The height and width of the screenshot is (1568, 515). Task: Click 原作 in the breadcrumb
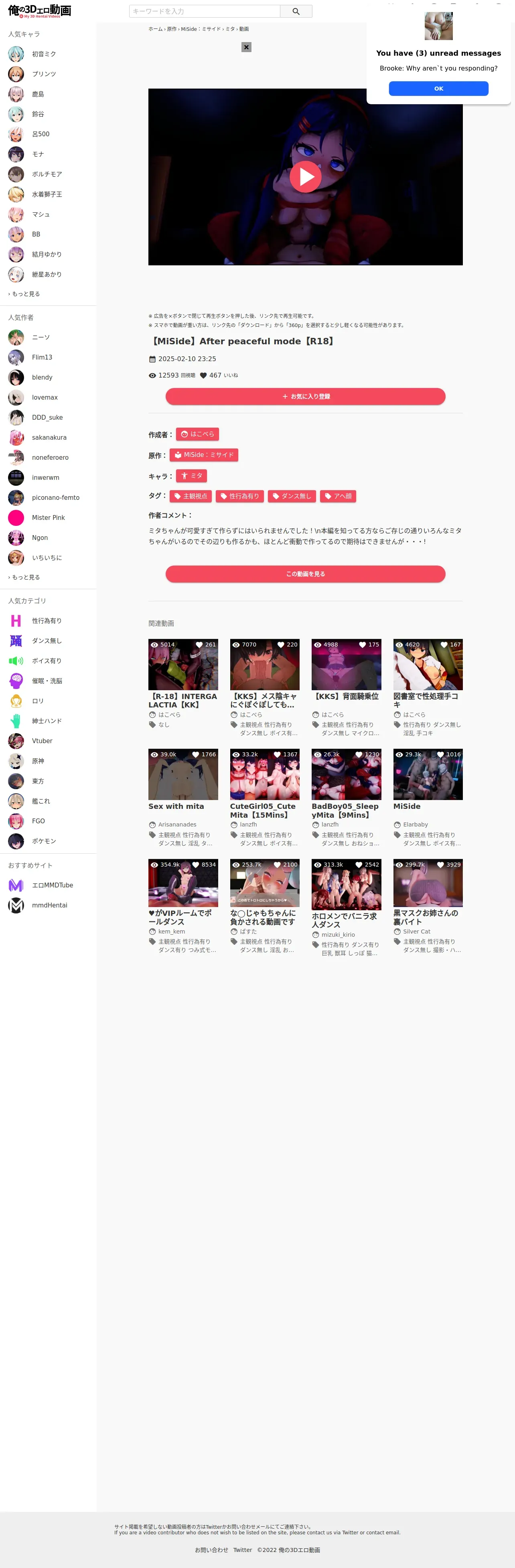click(x=172, y=29)
